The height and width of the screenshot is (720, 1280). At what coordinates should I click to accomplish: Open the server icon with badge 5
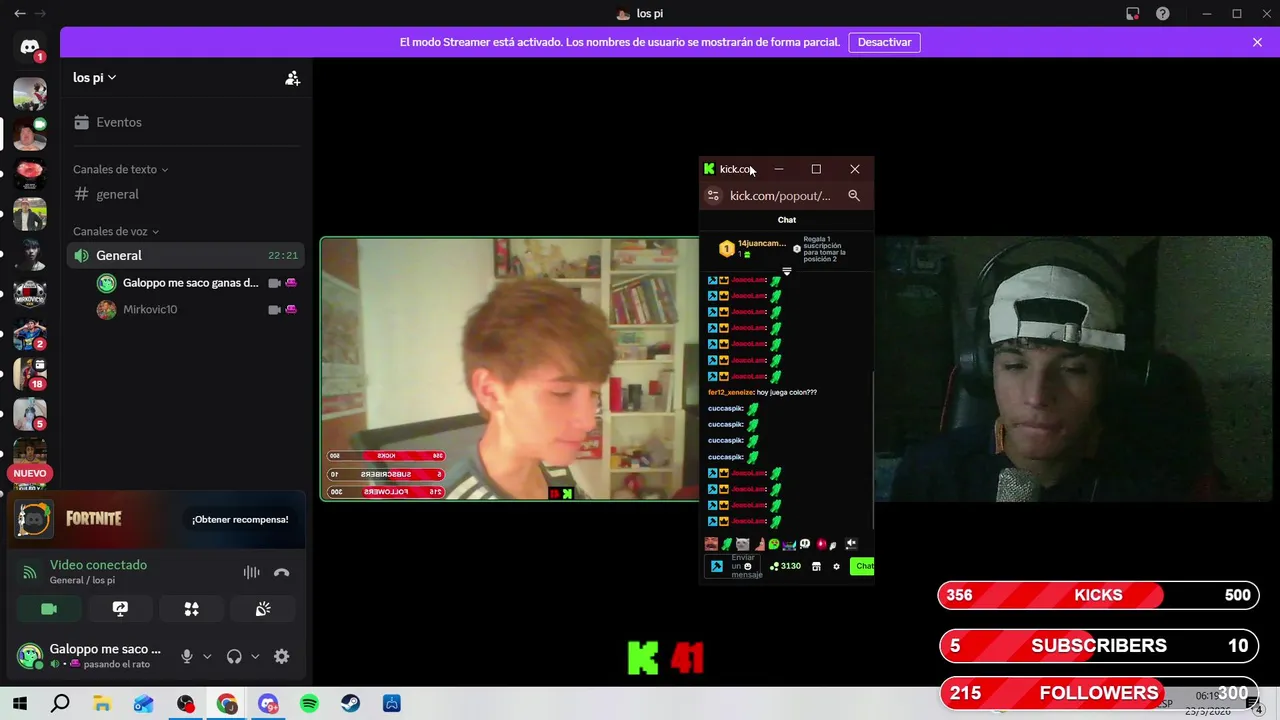tap(30, 414)
